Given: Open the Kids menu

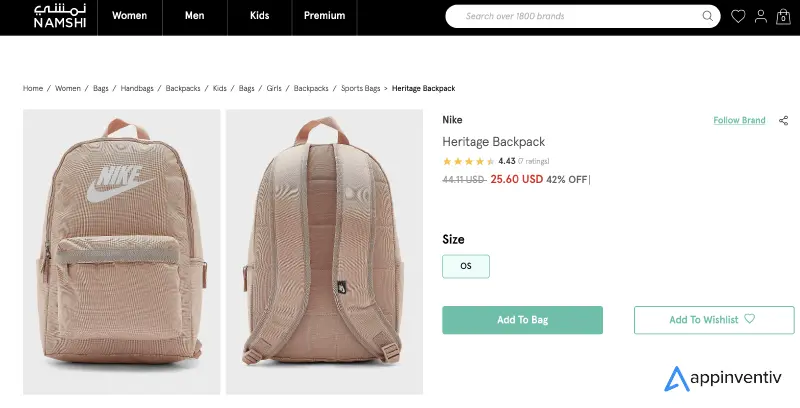Looking at the screenshot, I should 259,16.
